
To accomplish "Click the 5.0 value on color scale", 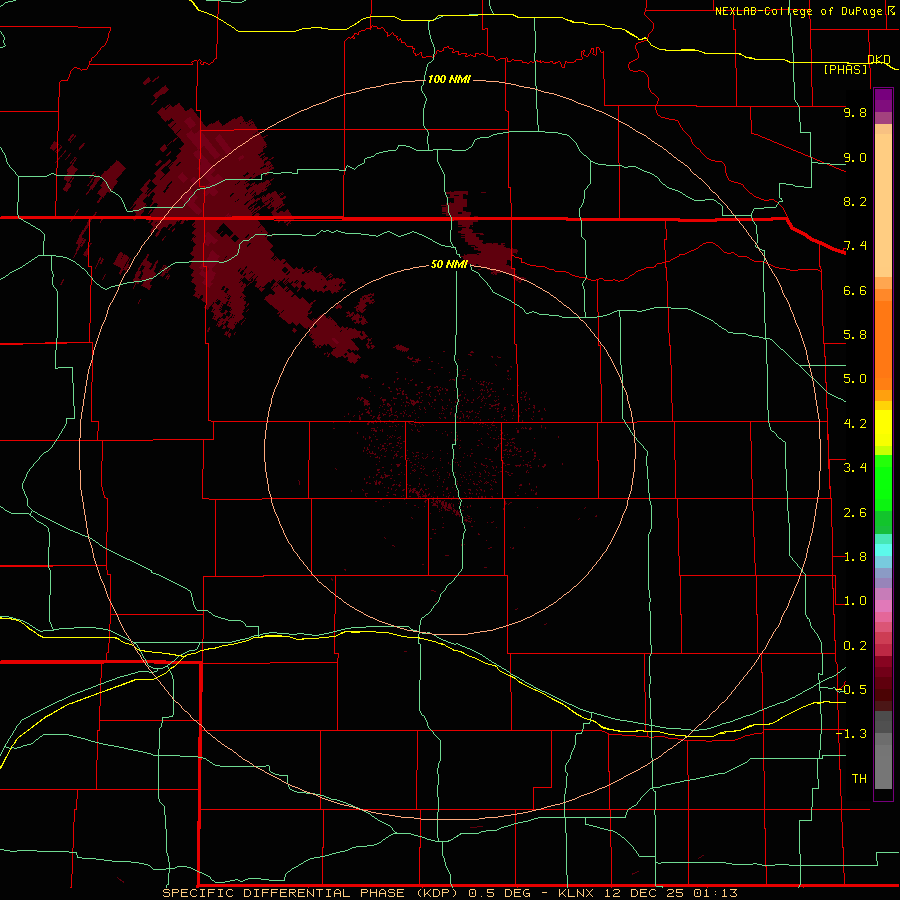I will [x=855, y=379].
